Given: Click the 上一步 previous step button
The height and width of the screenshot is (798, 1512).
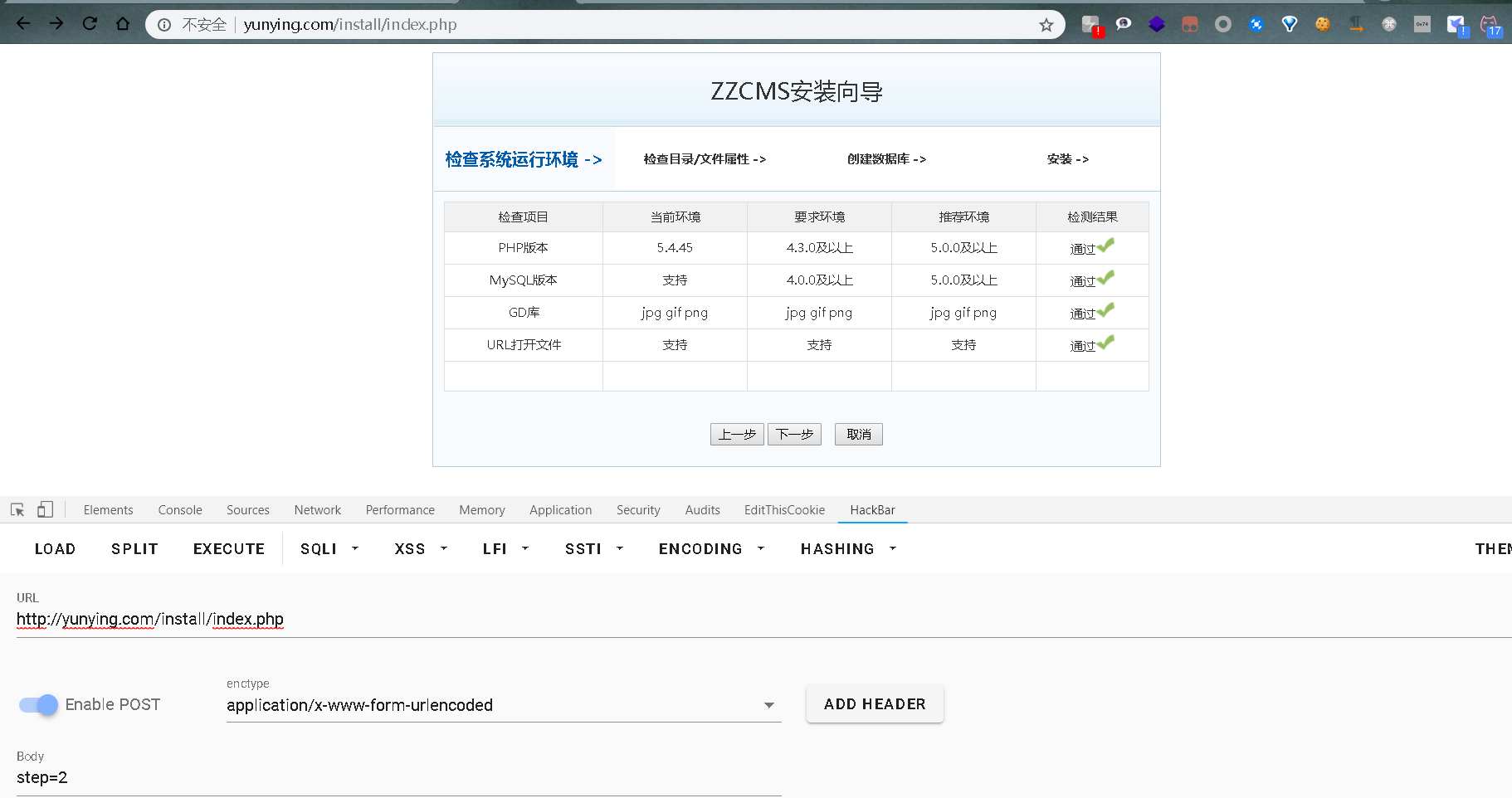Looking at the screenshot, I should pos(737,434).
